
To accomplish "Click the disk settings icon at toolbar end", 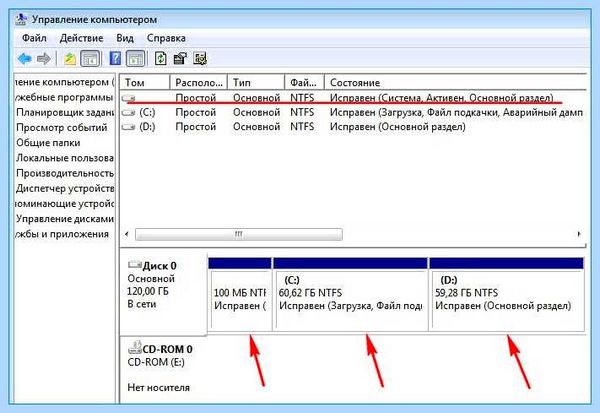I will coord(200,59).
